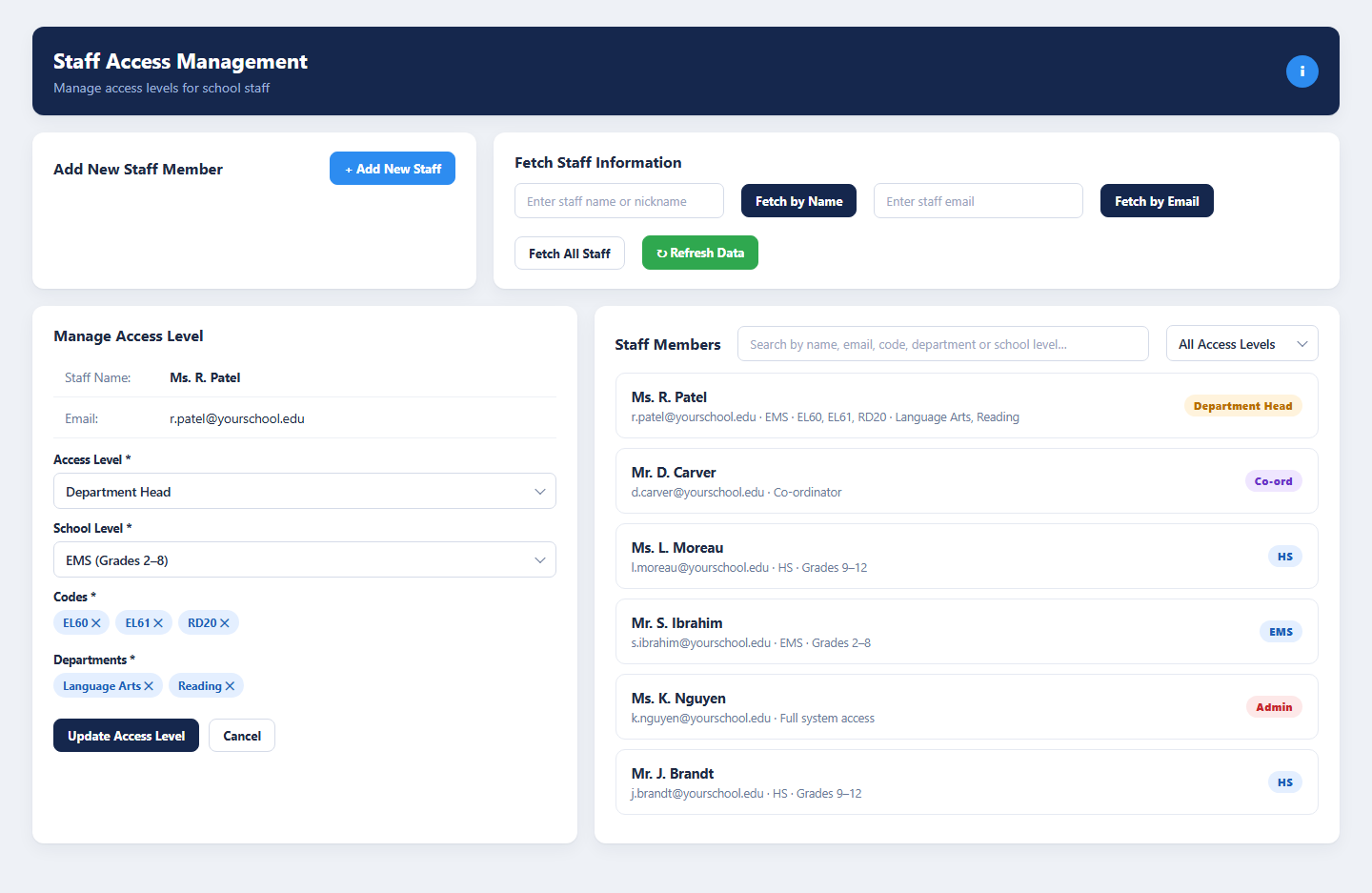Select Mr. J. Brandt staff card

click(x=967, y=782)
